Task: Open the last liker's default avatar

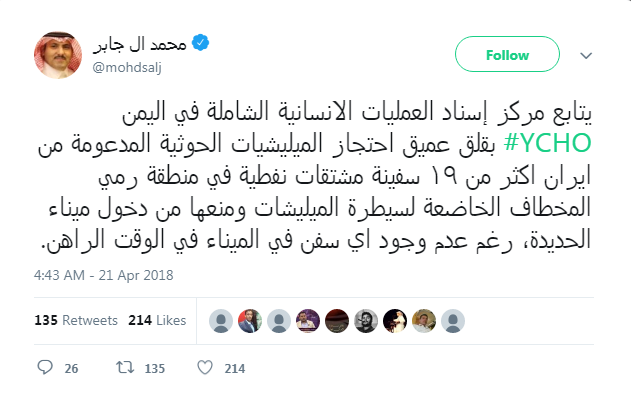Action: point(453,321)
